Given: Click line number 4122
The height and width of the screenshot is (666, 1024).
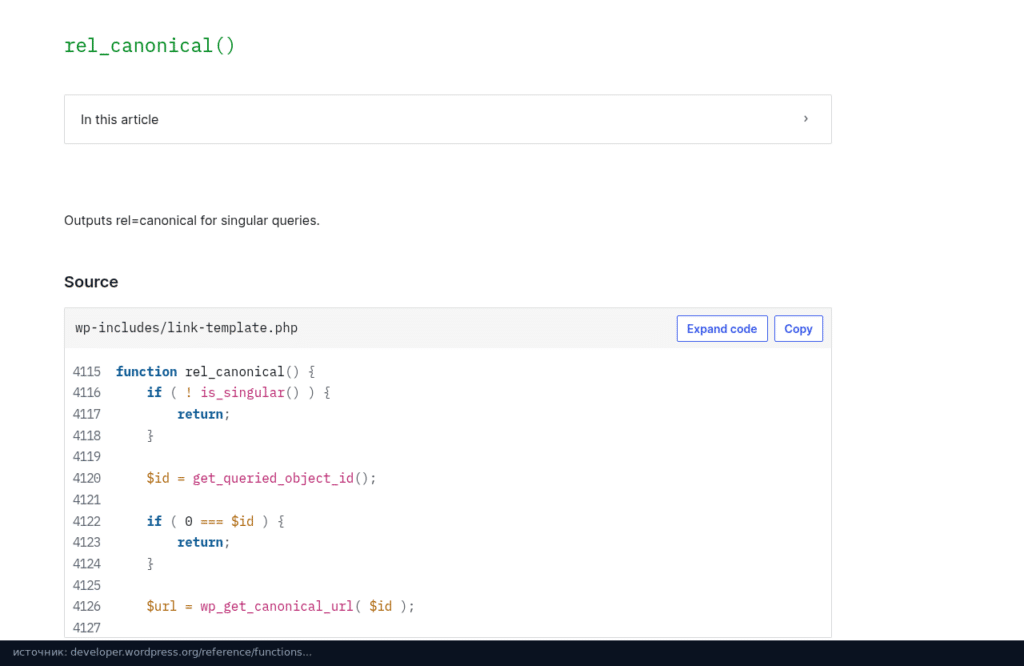Looking at the screenshot, I should 87,521.
